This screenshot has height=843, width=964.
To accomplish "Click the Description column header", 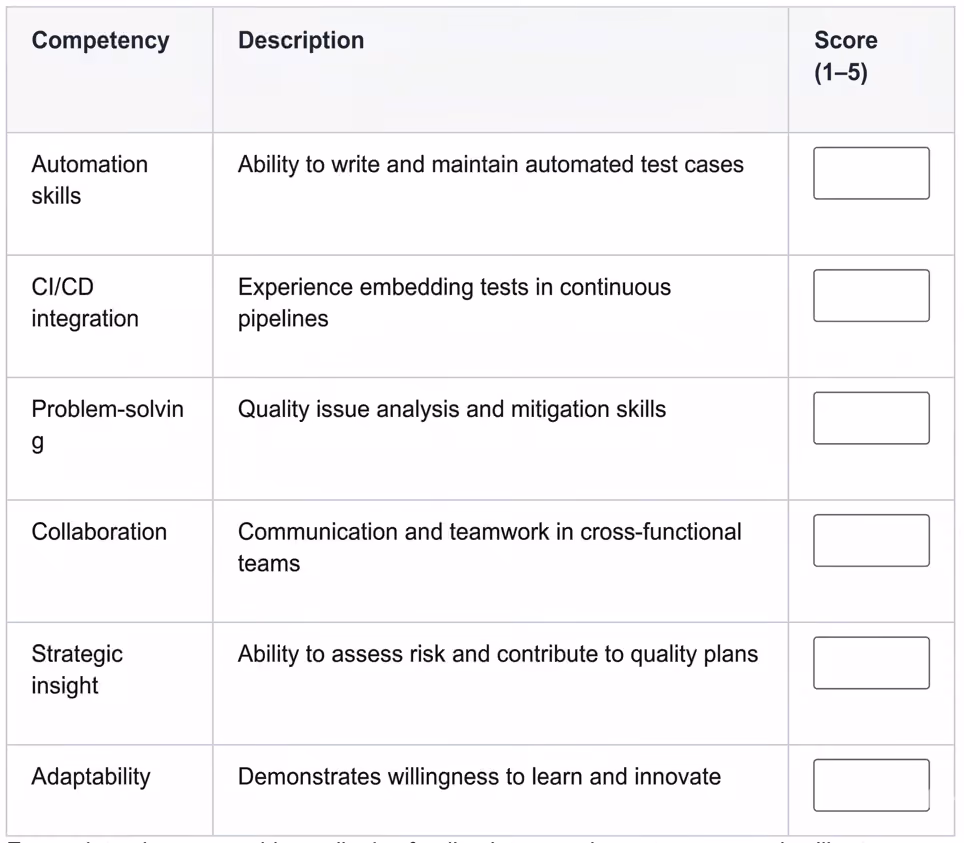I will pos(301,40).
